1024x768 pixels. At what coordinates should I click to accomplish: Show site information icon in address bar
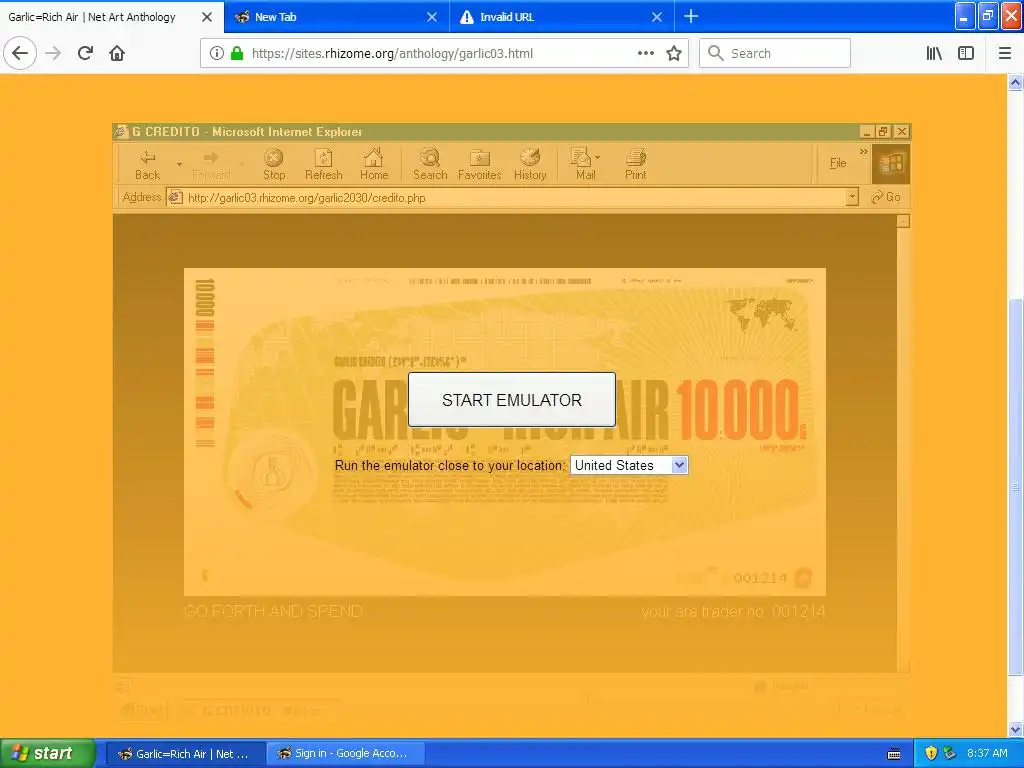point(217,54)
